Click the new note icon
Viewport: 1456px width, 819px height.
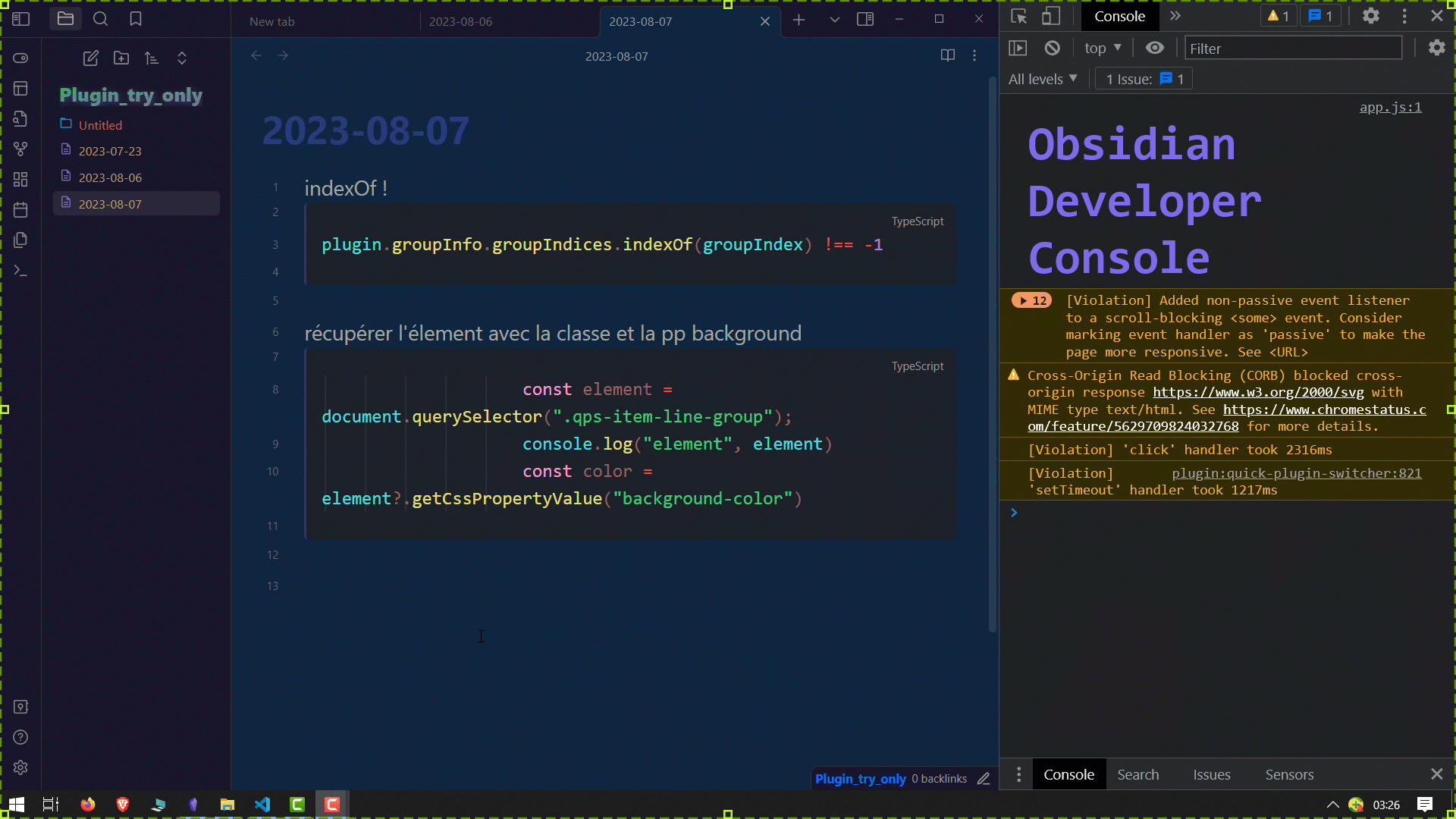click(x=91, y=58)
